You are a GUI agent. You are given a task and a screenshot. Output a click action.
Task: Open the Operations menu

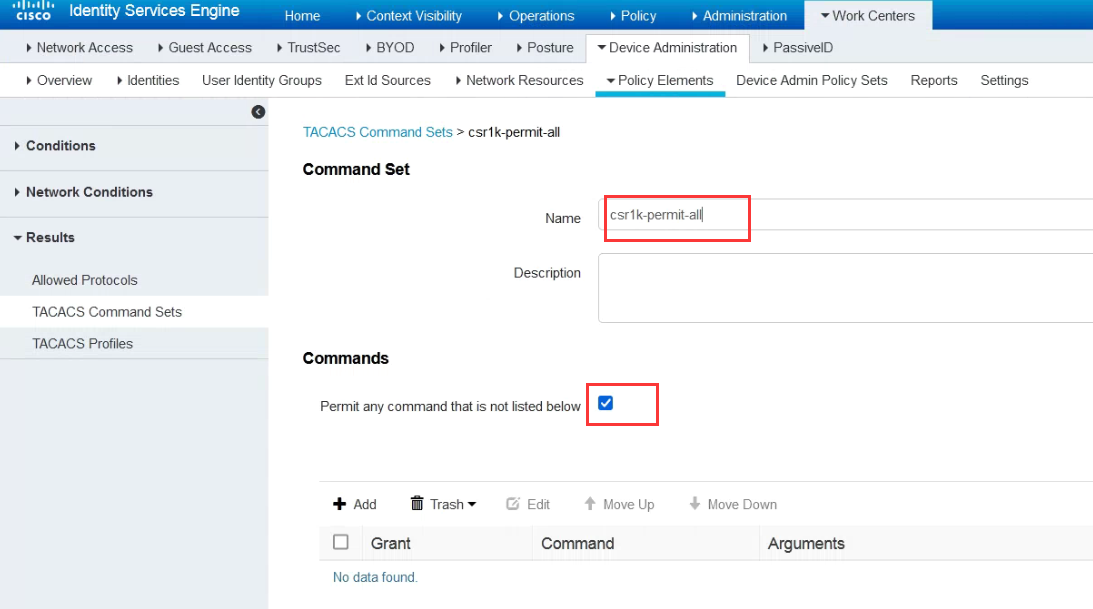click(x=536, y=15)
